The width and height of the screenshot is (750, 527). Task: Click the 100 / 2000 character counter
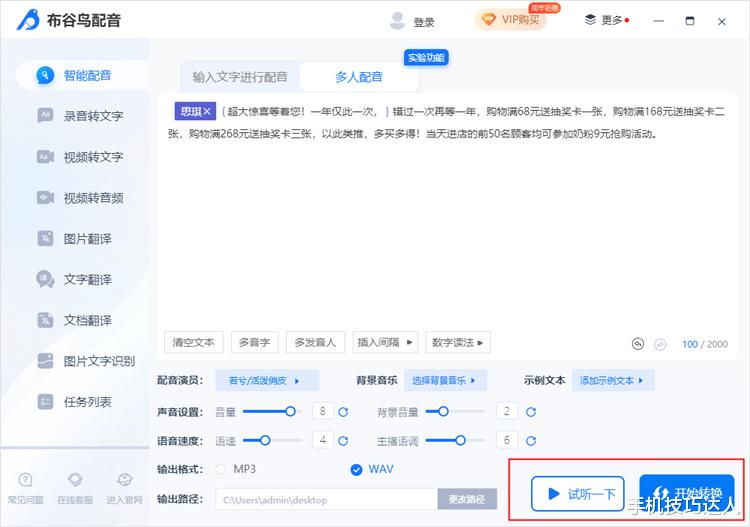[705, 344]
